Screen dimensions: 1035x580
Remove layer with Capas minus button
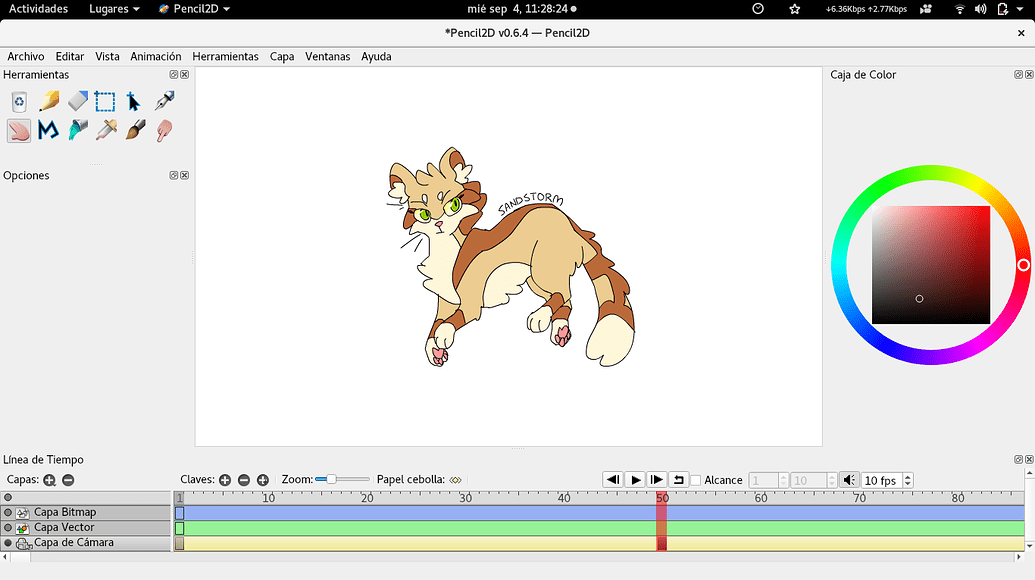pos(68,480)
